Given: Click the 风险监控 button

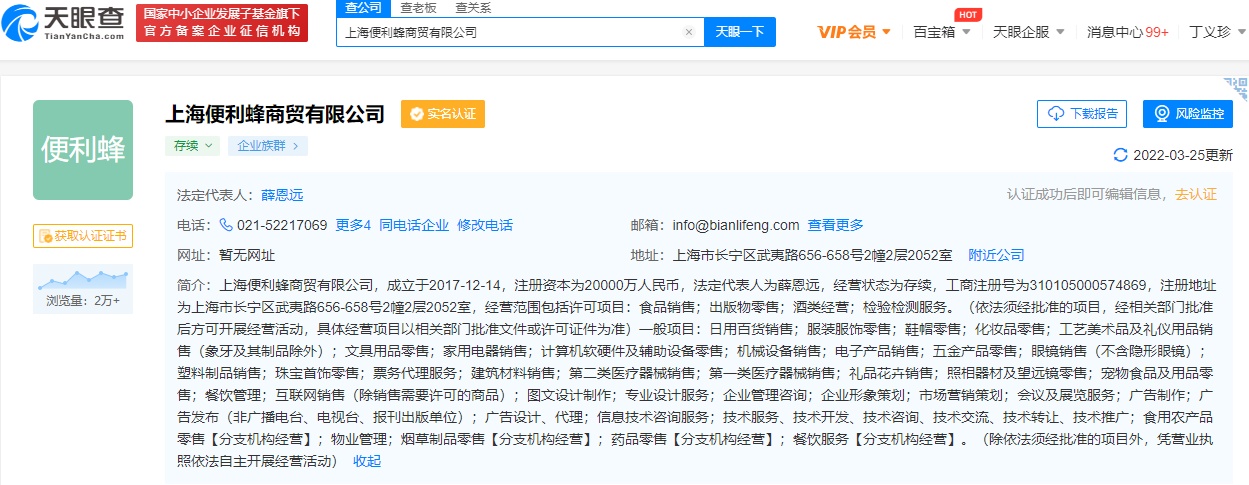Looking at the screenshot, I should (x=1188, y=114).
